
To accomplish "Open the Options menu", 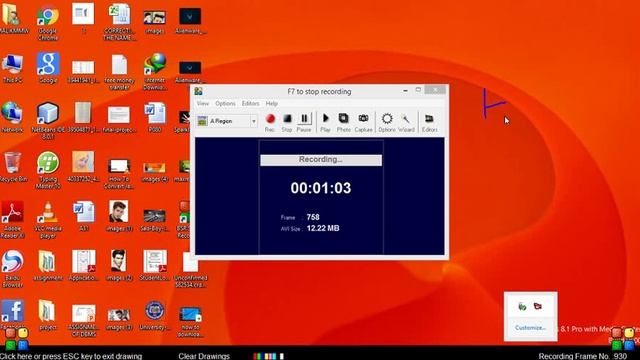I will pos(225,104).
